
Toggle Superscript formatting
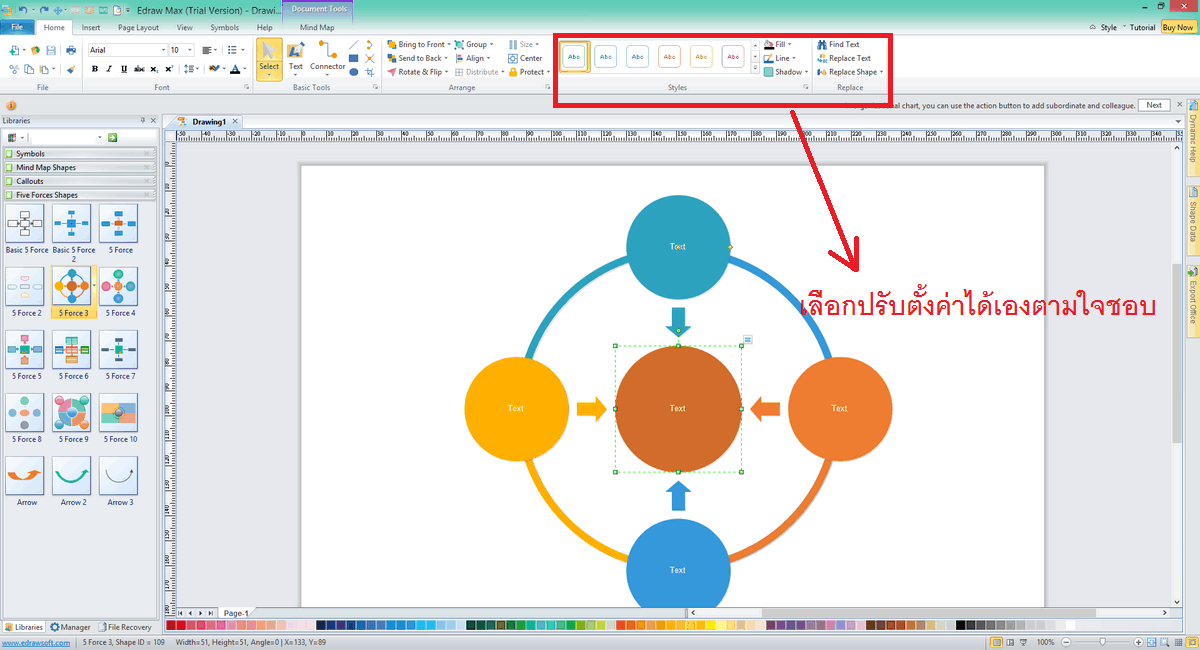pos(169,69)
